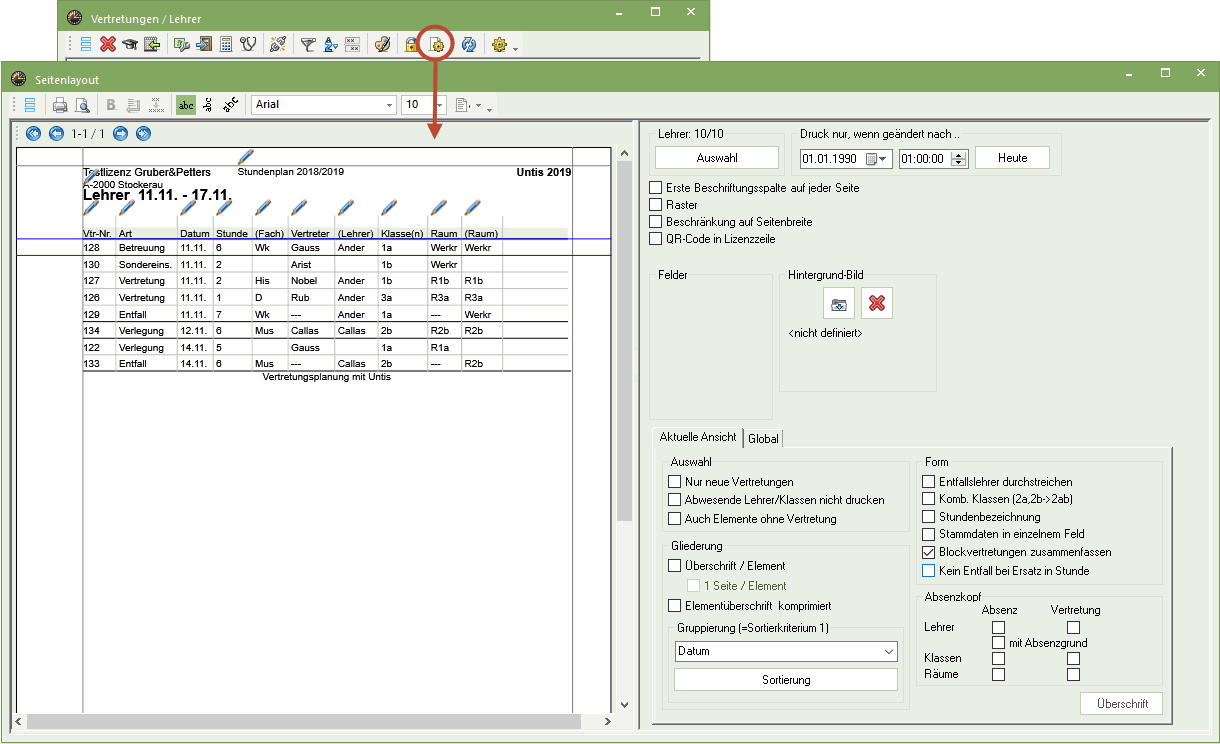Switch to the Global tab
1220x744 pixels.
pos(764,438)
